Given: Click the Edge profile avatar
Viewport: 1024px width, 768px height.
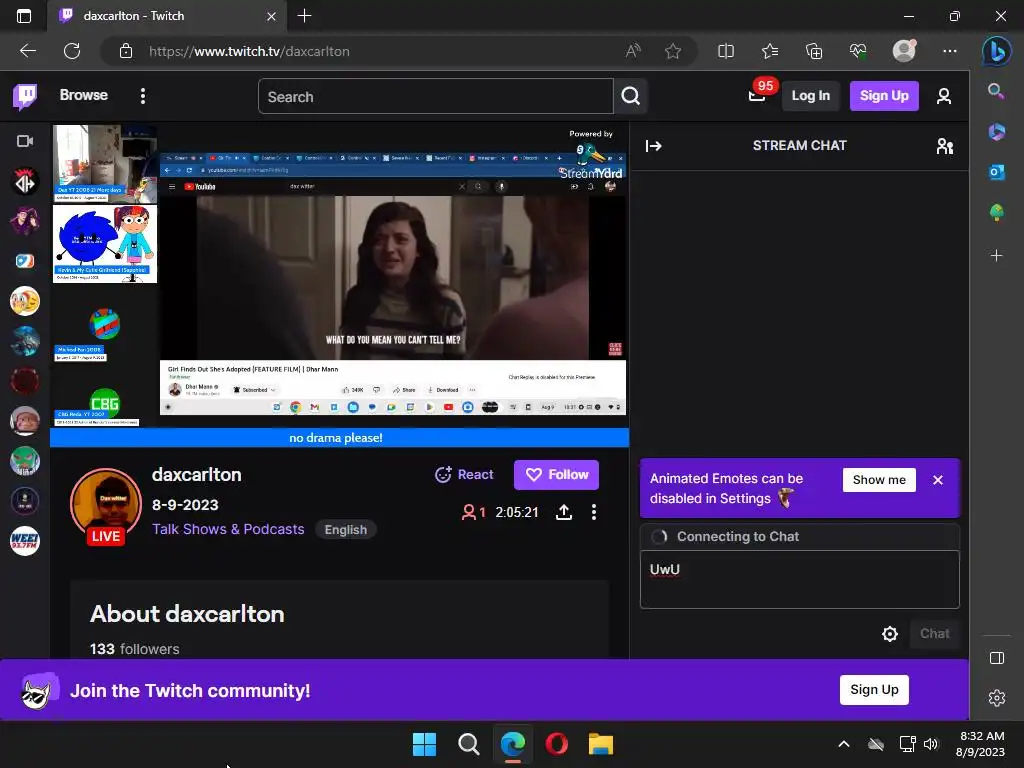Looking at the screenshot, I should (904, 51).
